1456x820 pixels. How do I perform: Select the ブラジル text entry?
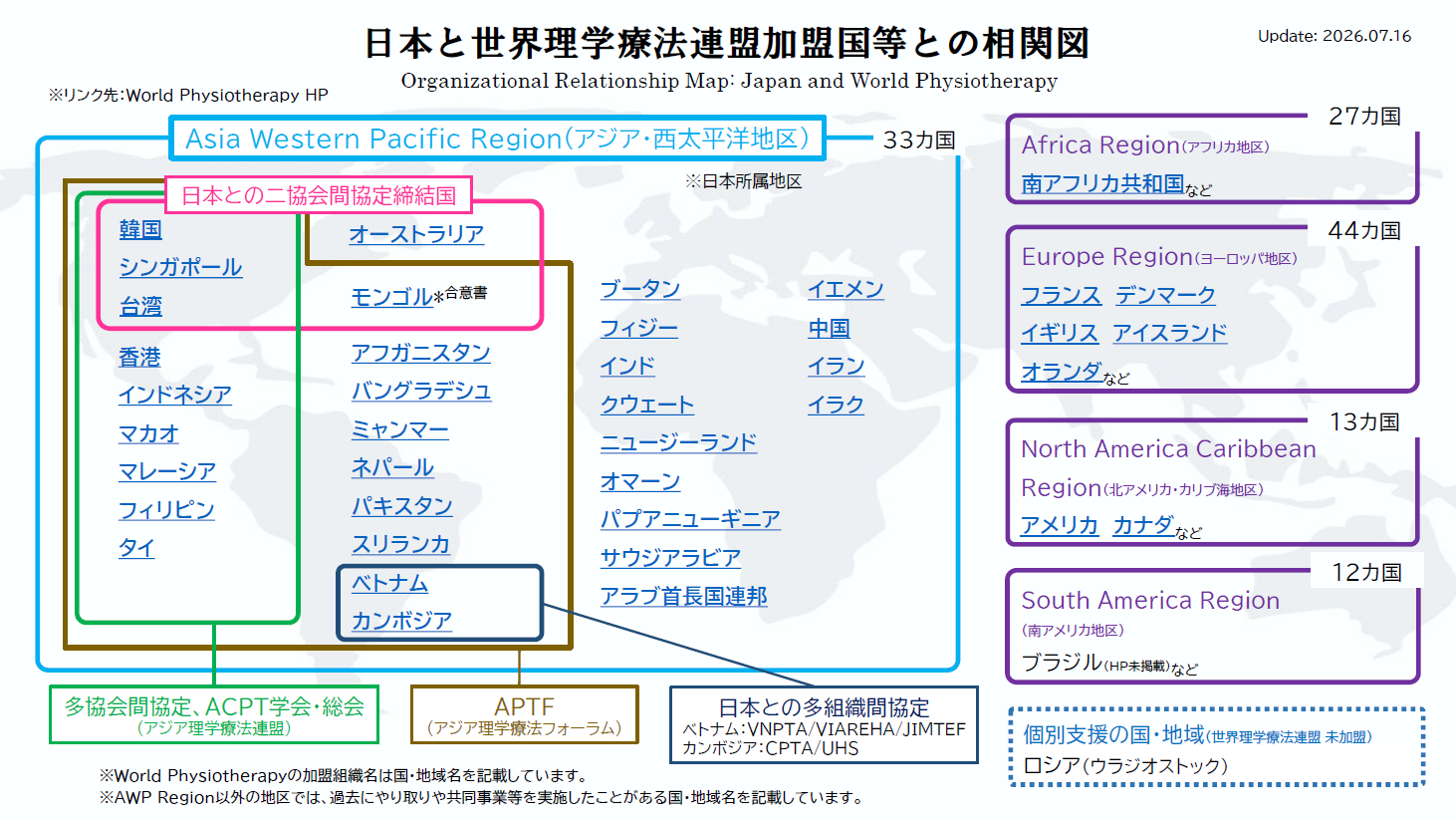coord(1110,664)
